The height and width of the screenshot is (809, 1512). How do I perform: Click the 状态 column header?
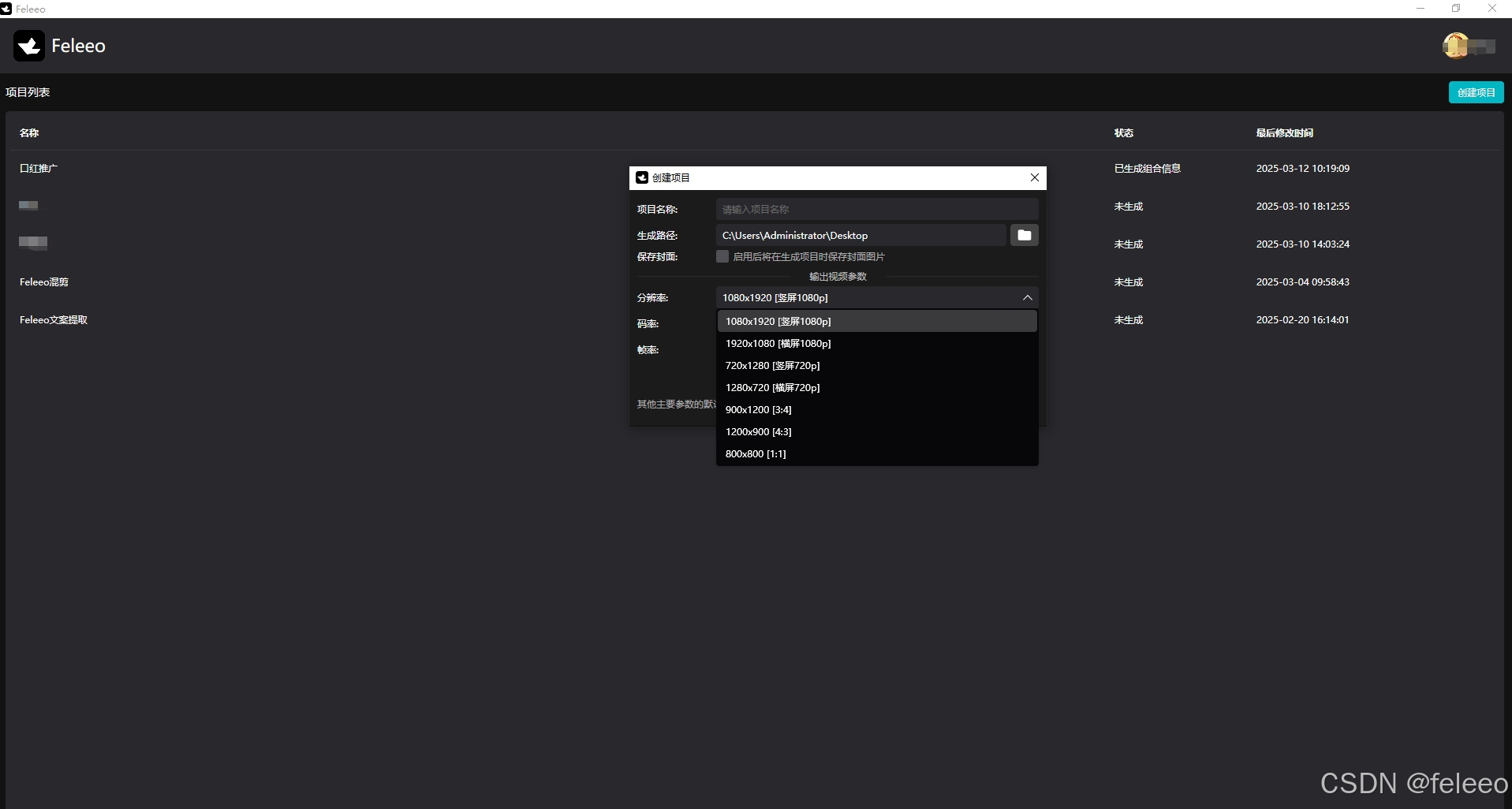[x=1123, y=132]
